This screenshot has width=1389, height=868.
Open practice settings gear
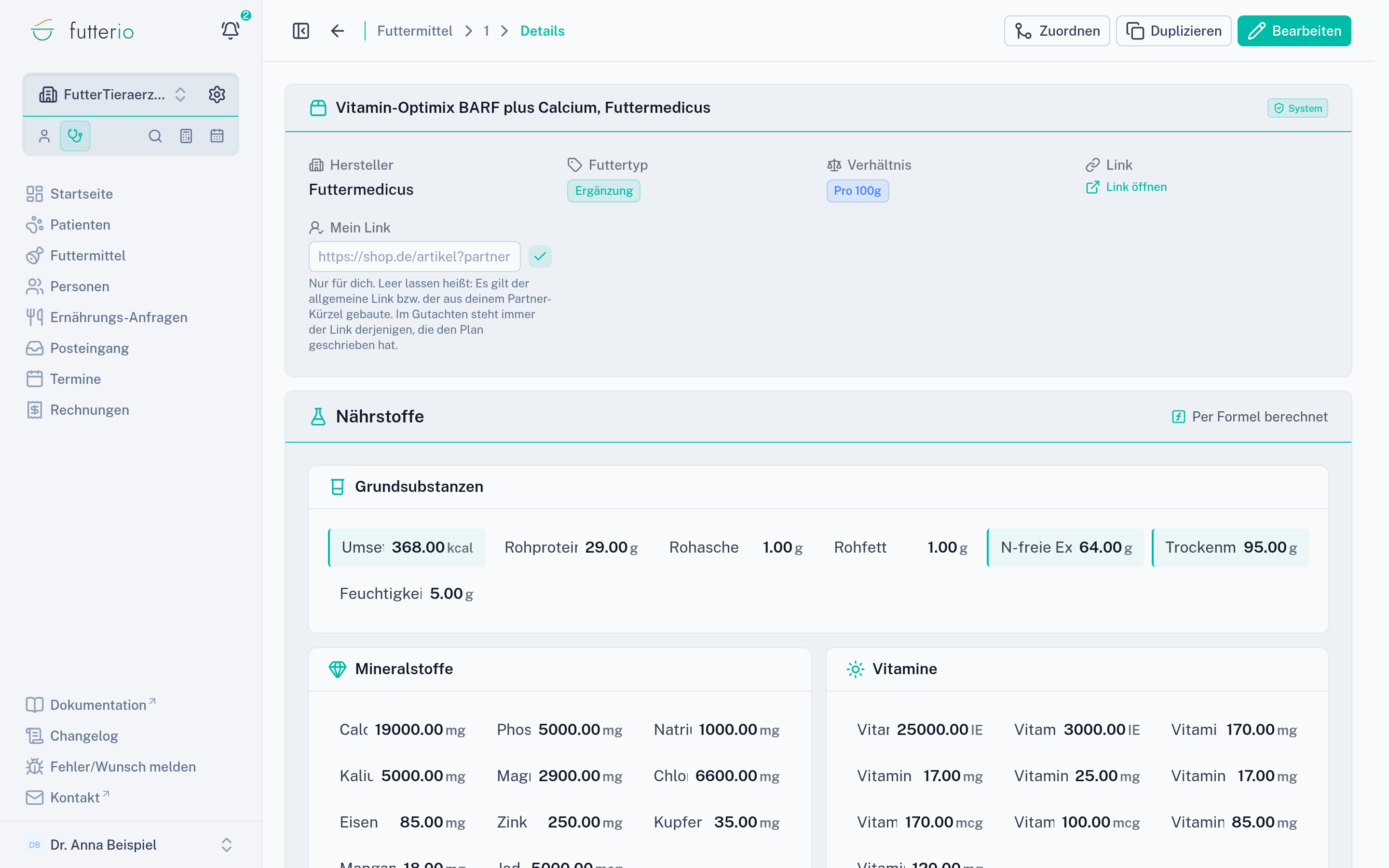(217, 94)
